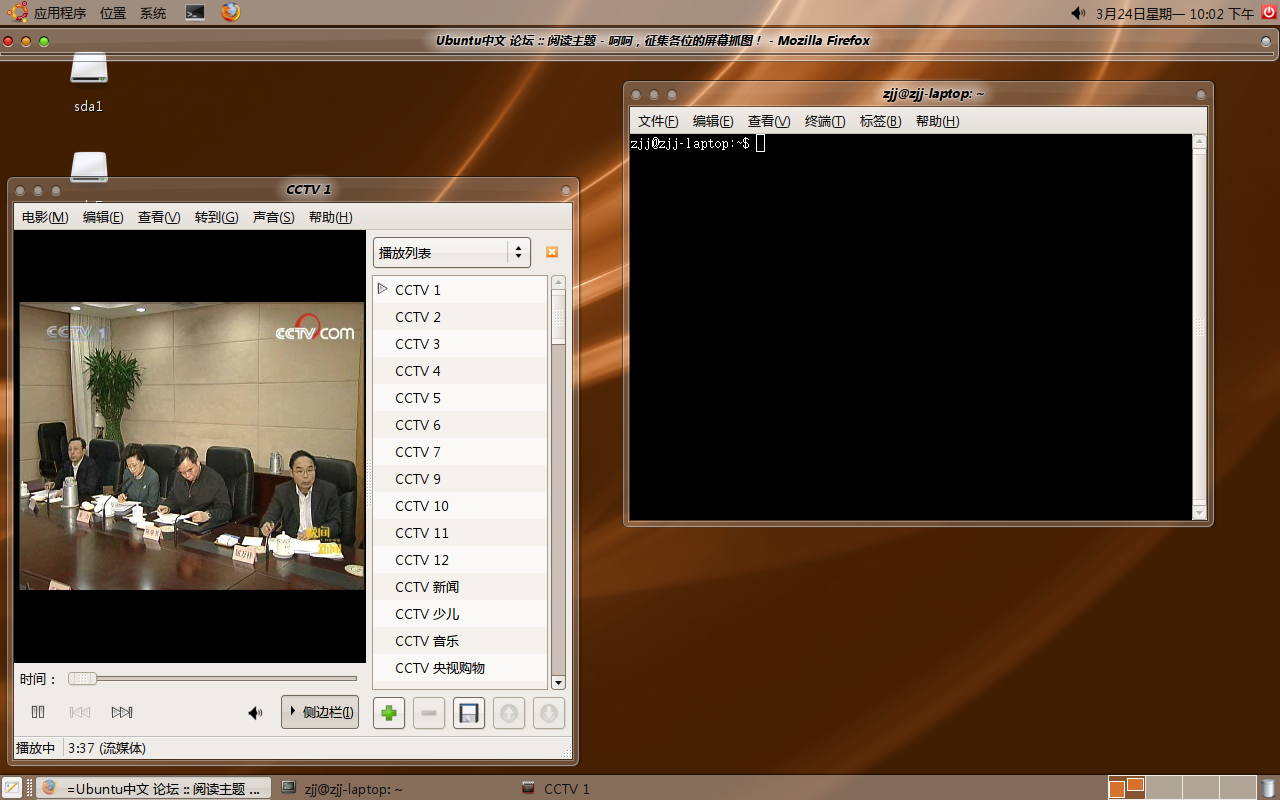The height and width of the screenshot is (800, 1280).
Task: Click the volume speaker icon in the player
Action: coord(256,713)
